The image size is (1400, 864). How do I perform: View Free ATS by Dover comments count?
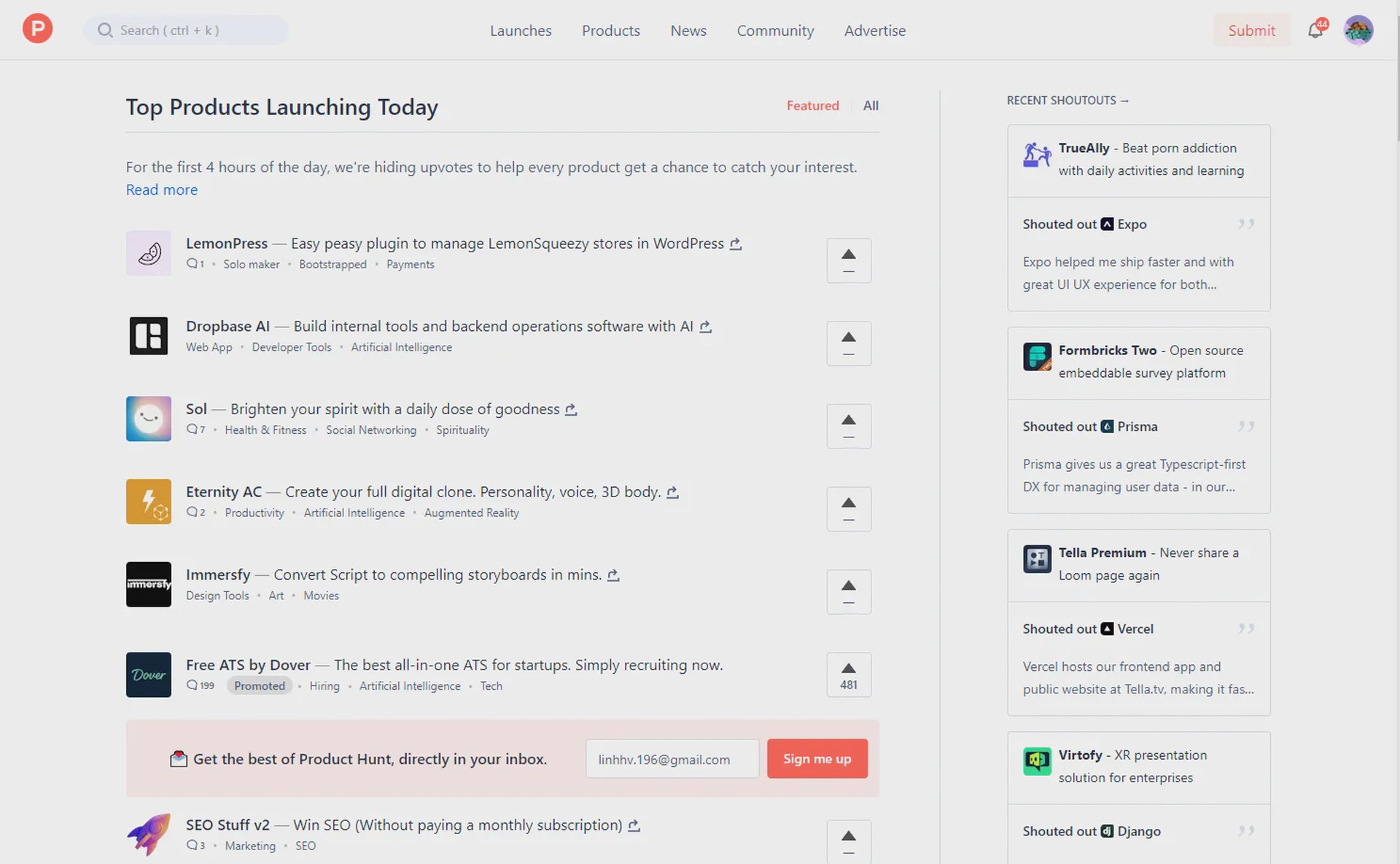coord(201,685)
